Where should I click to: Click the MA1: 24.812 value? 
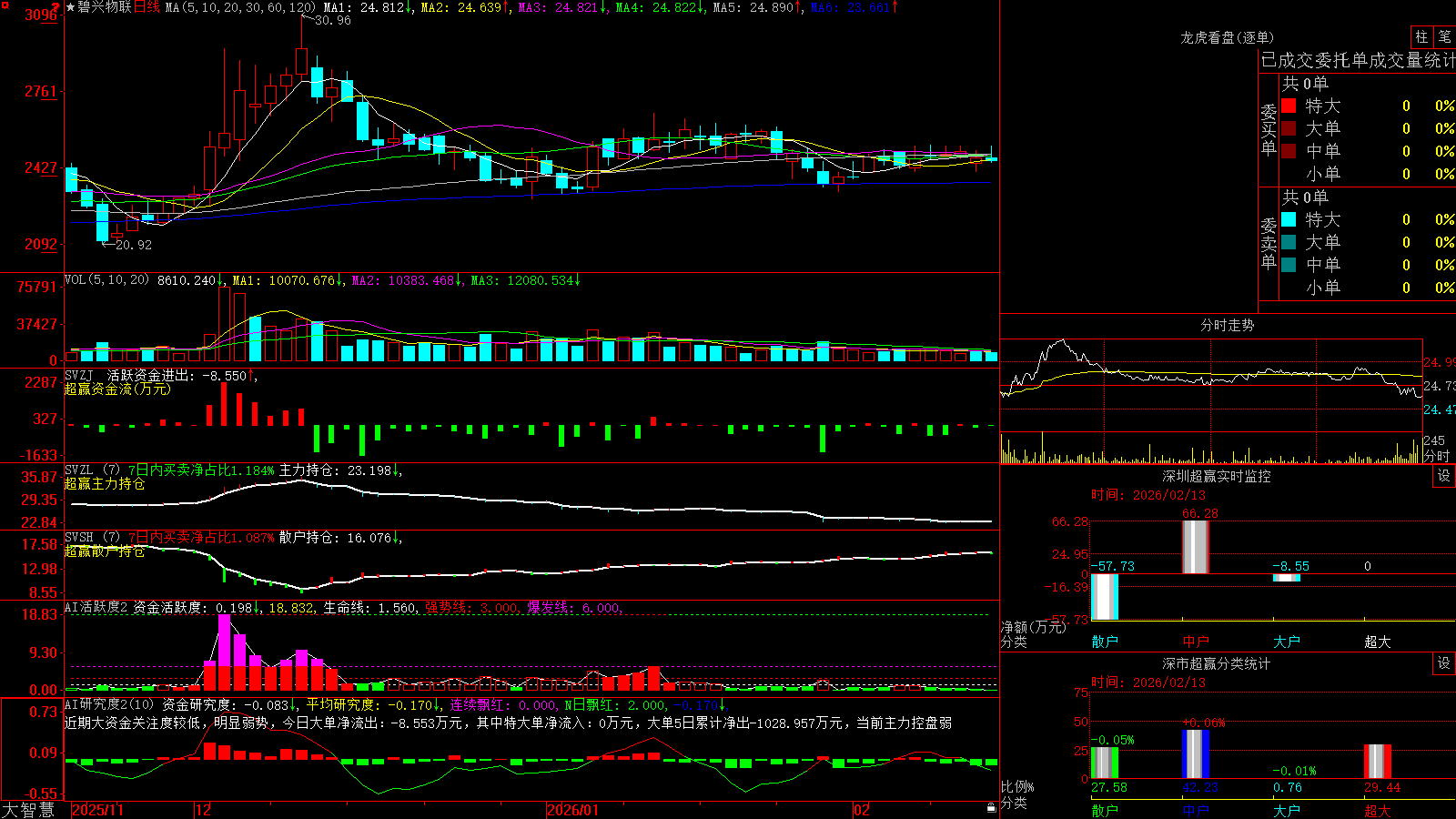[x=368, y=7]
